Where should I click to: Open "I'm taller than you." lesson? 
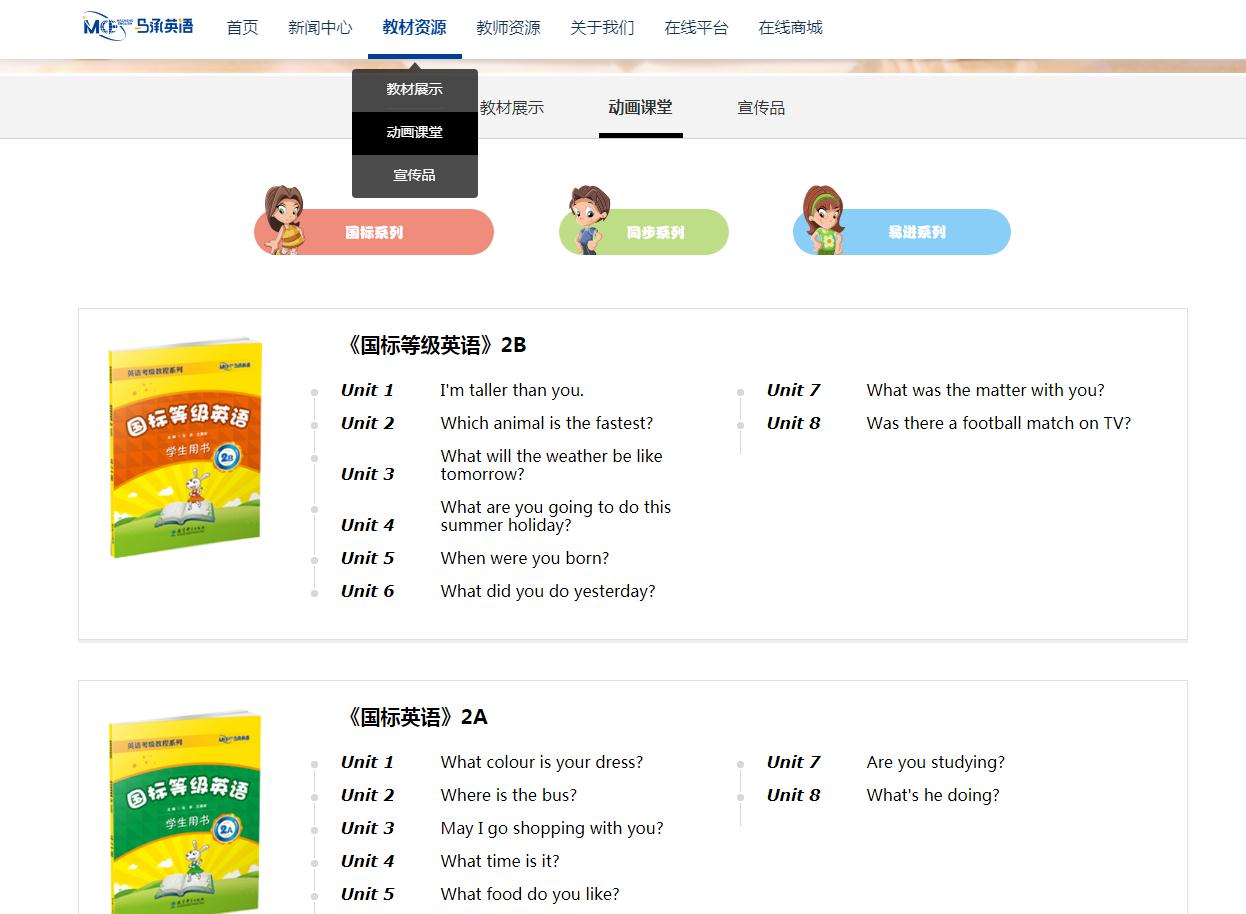pyautogui.click(x=512, y=391)
